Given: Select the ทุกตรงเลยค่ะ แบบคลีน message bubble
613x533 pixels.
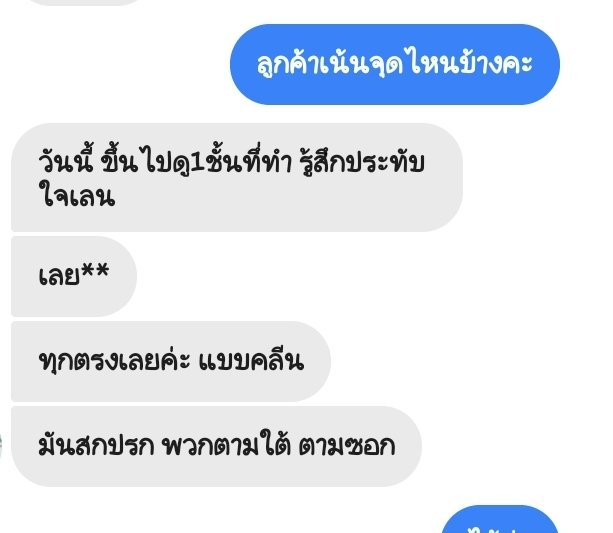Looking at the screenshot, I should tap(171, 361).
